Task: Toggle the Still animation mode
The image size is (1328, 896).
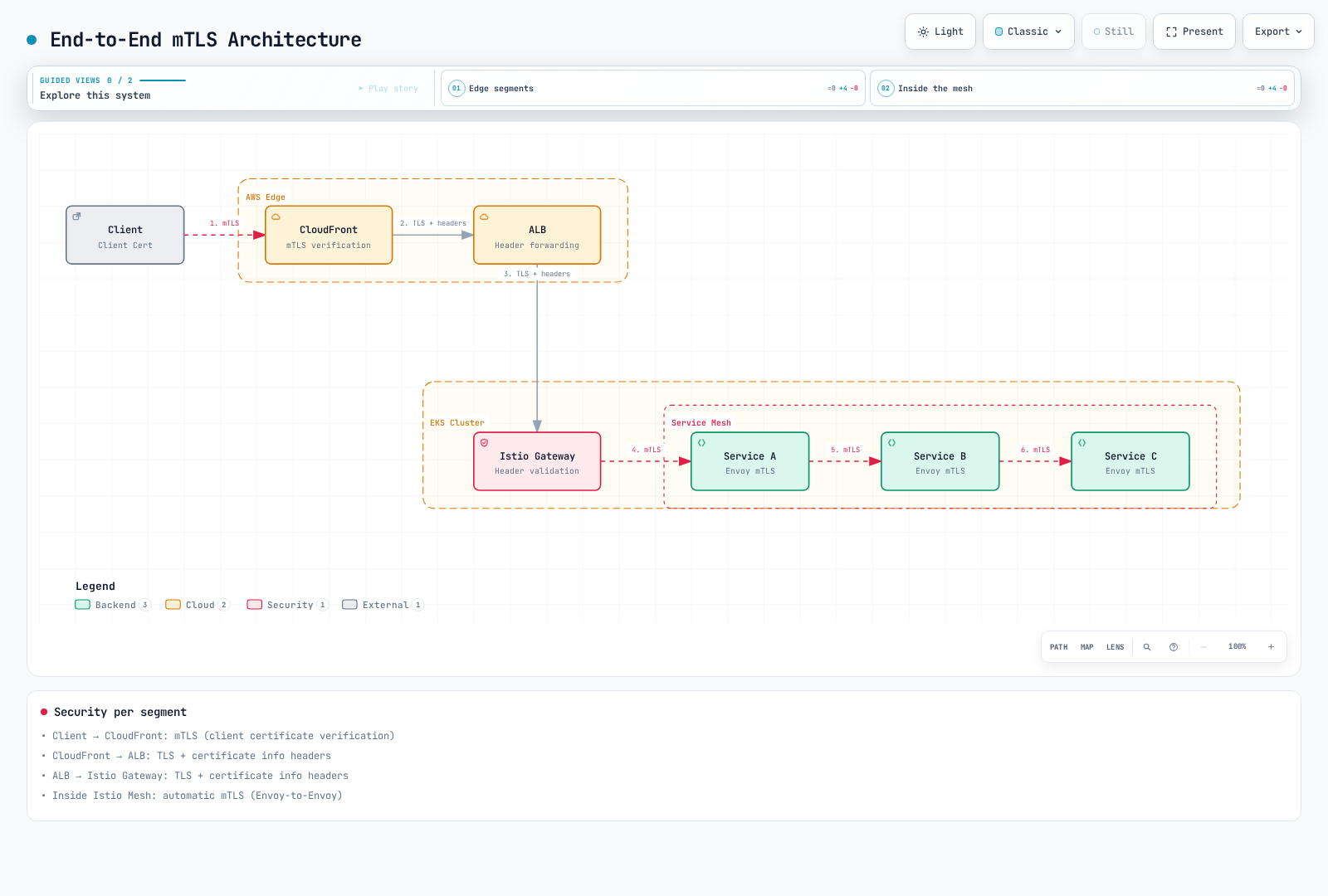Action: point(1114,32)
